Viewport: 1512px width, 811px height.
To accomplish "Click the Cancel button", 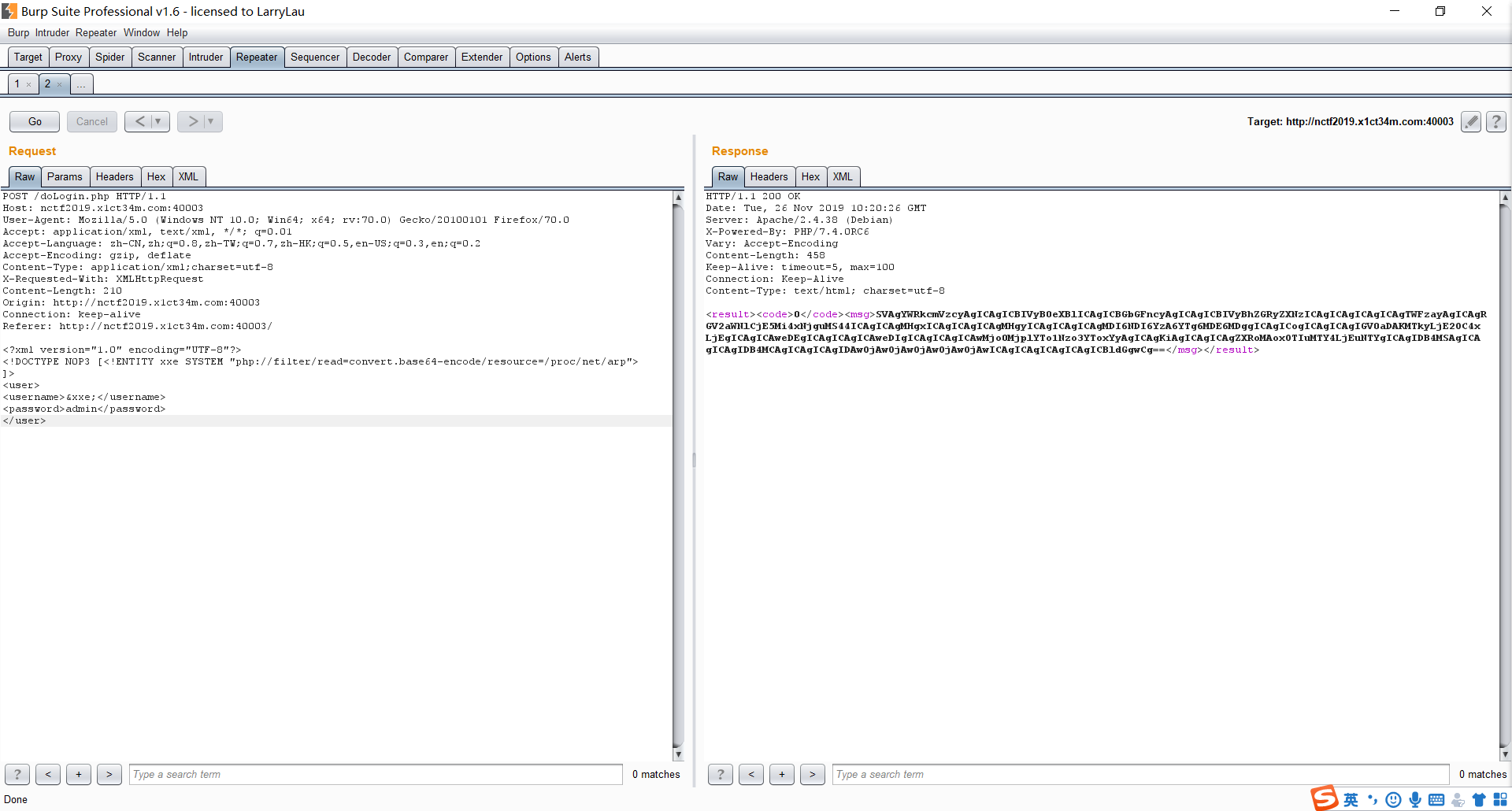I will (92, 121).
